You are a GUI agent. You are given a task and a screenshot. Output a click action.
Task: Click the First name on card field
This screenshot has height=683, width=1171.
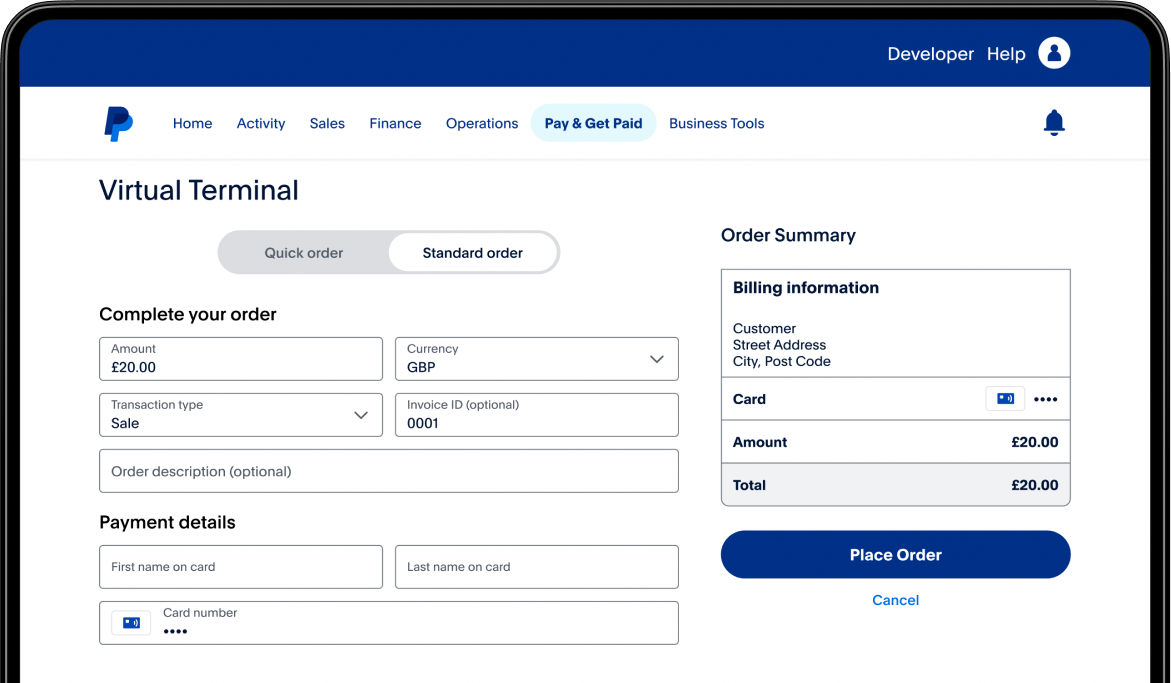tap(241, 567)
